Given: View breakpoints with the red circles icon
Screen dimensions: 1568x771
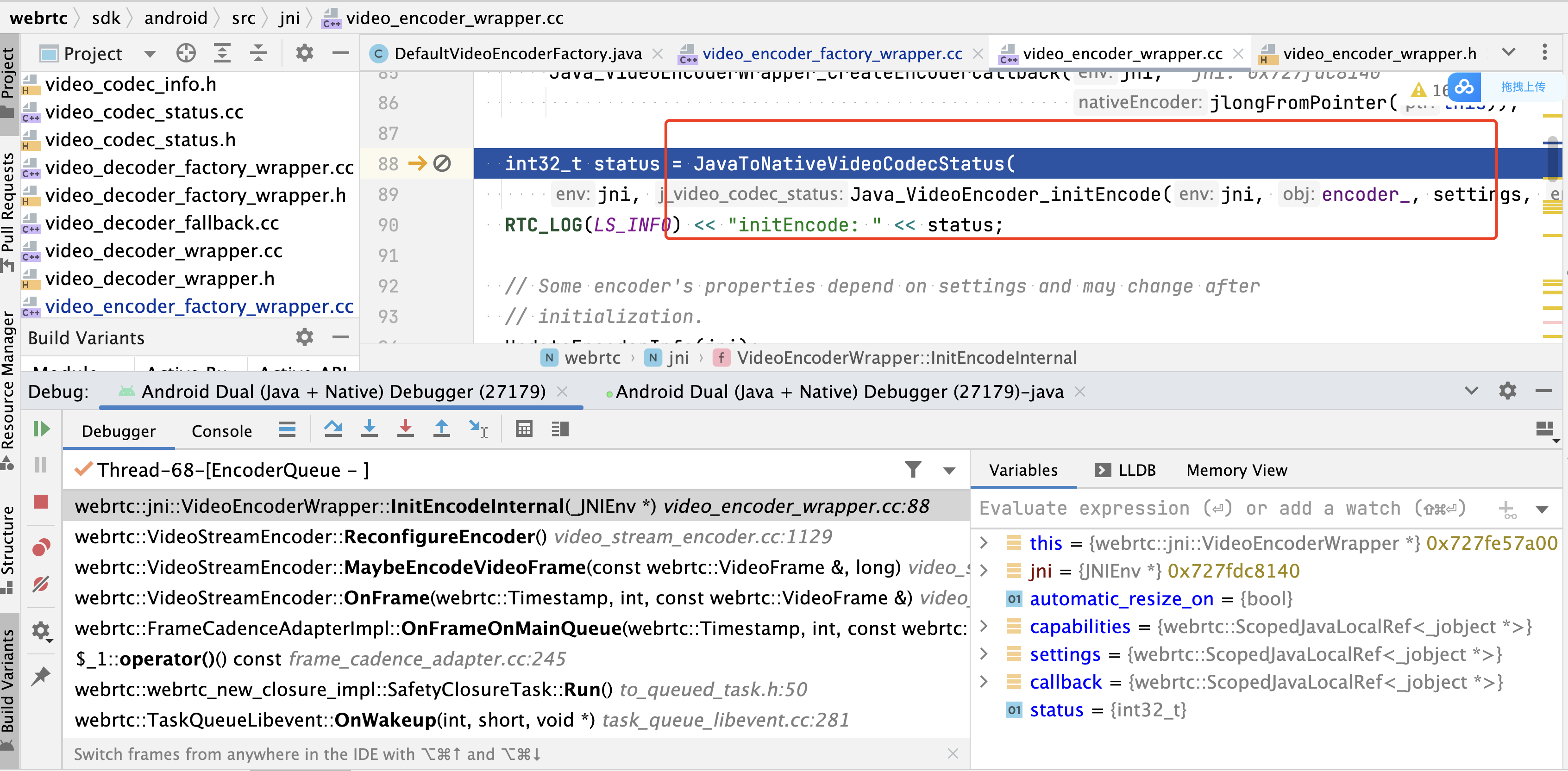Looking at the screenshot, I should [41, 547].
